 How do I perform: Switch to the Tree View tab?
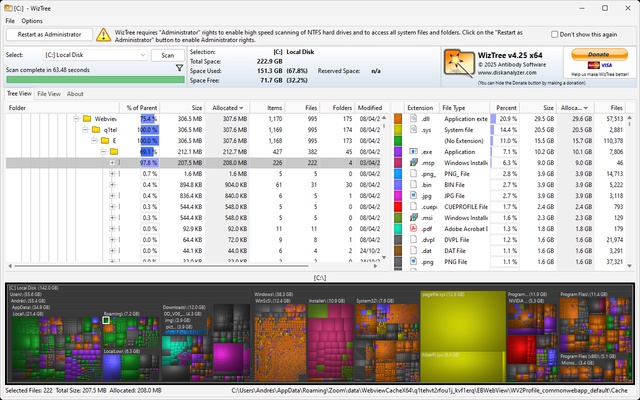pyautogui.click(x=19, y=93)
